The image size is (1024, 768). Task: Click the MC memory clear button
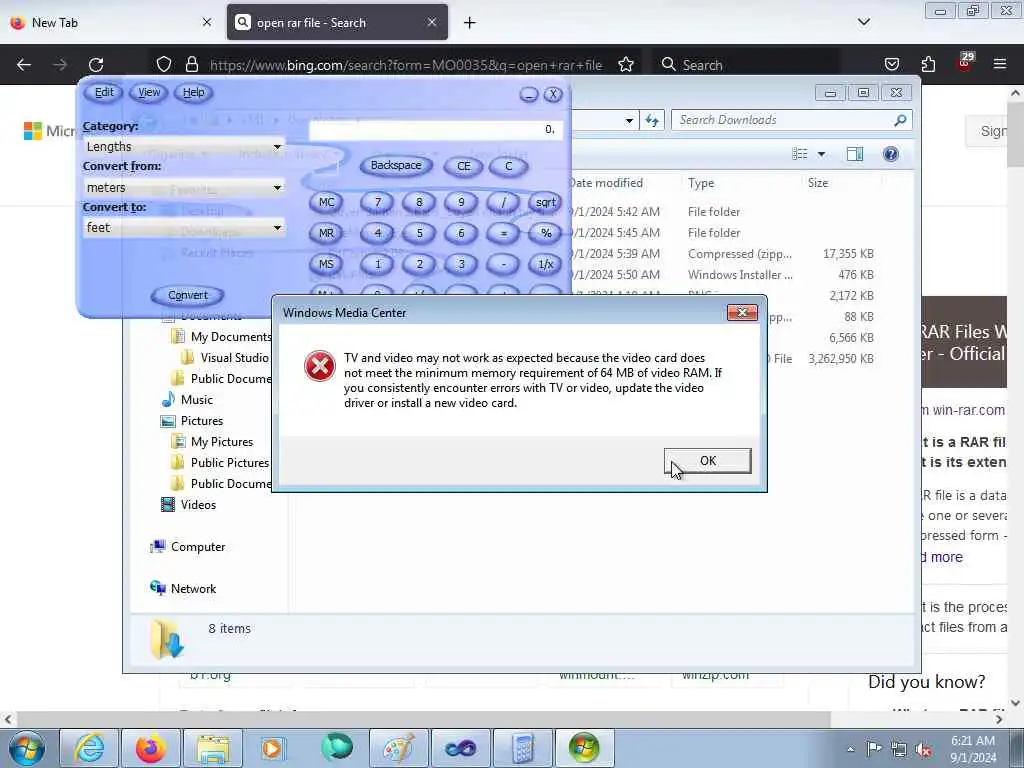[x=326, y=202]
